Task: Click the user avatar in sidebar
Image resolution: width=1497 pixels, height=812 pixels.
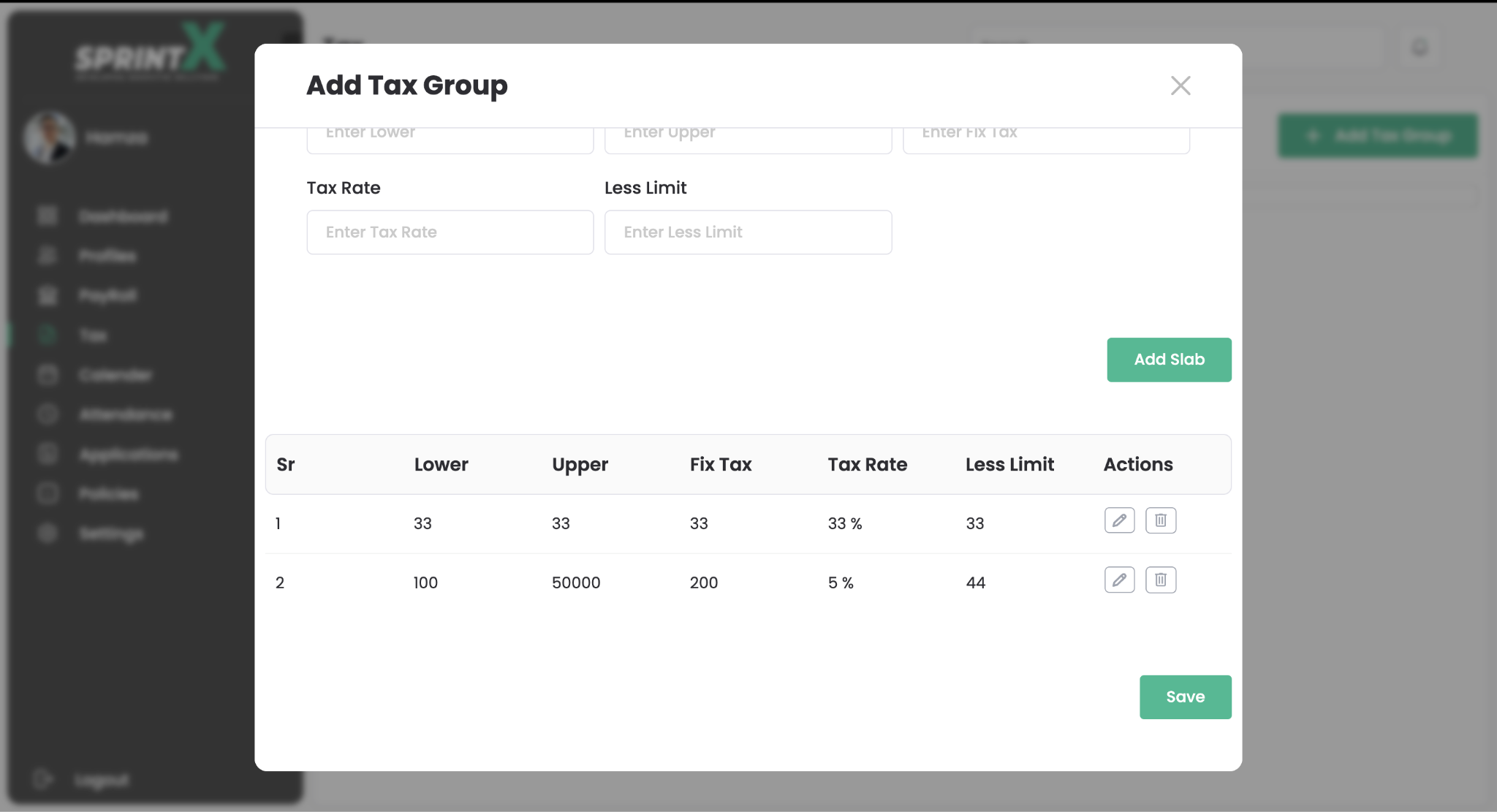Action: coord(49,137)
